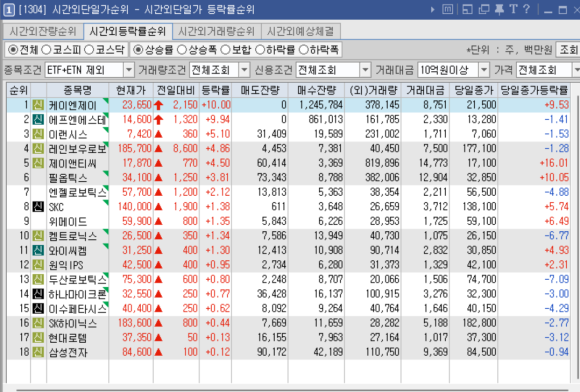The height and width of the screenshot is (392, 580).
Task: Select the 코스피 radio button
Action: tap(46, 50)
